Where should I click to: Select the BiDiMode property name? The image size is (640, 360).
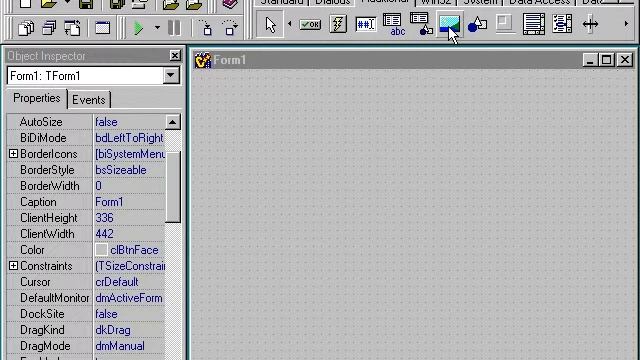[43, 138]
